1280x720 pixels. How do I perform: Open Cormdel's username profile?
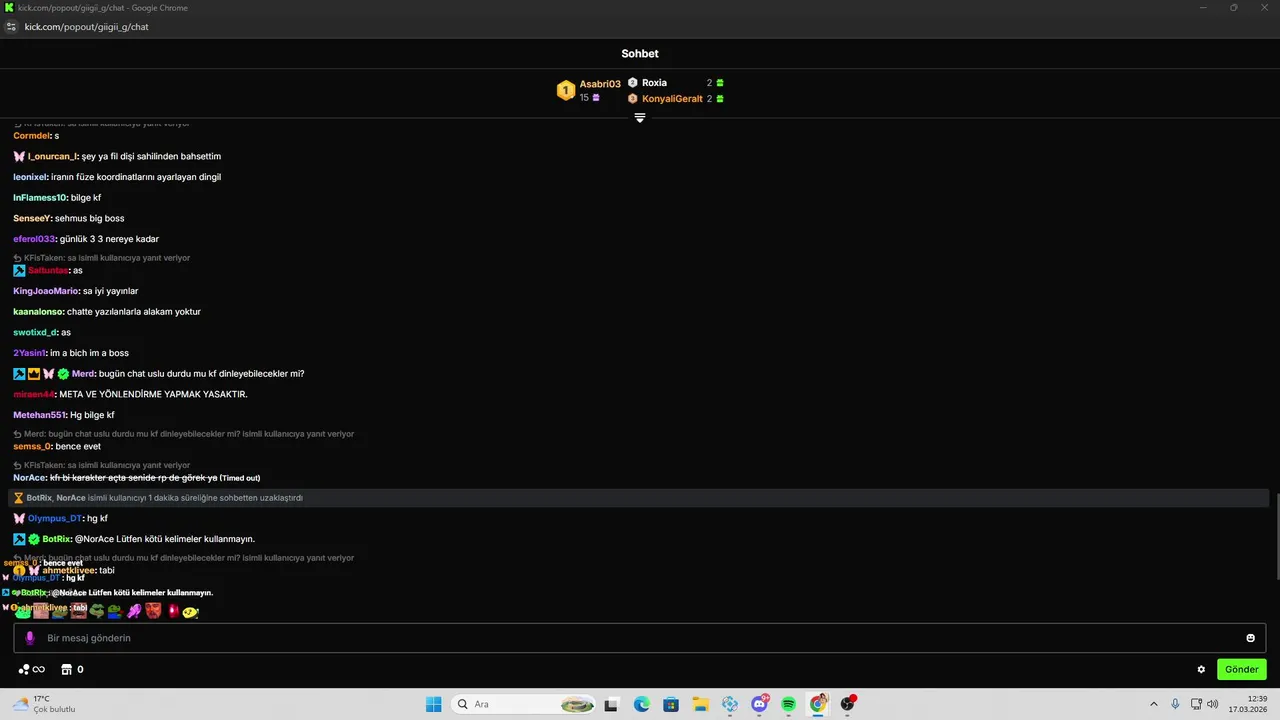click(32, 136)
